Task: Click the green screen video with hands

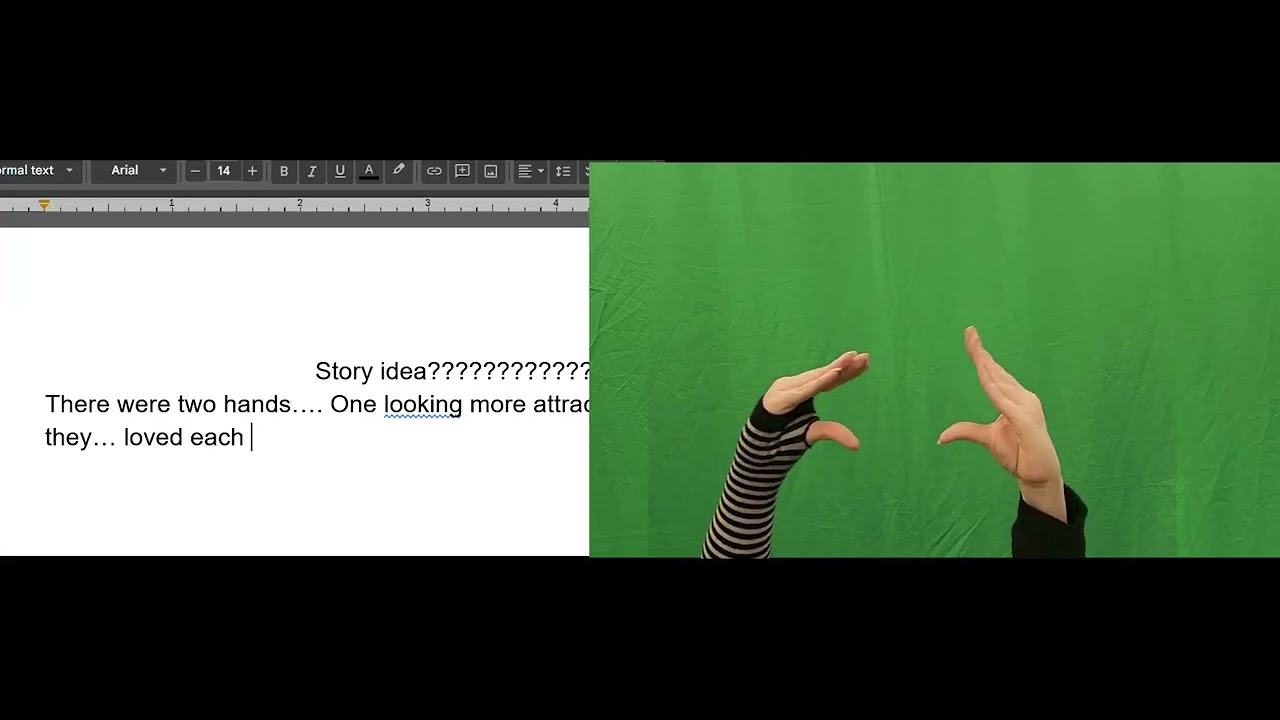Action: (934, 360)
